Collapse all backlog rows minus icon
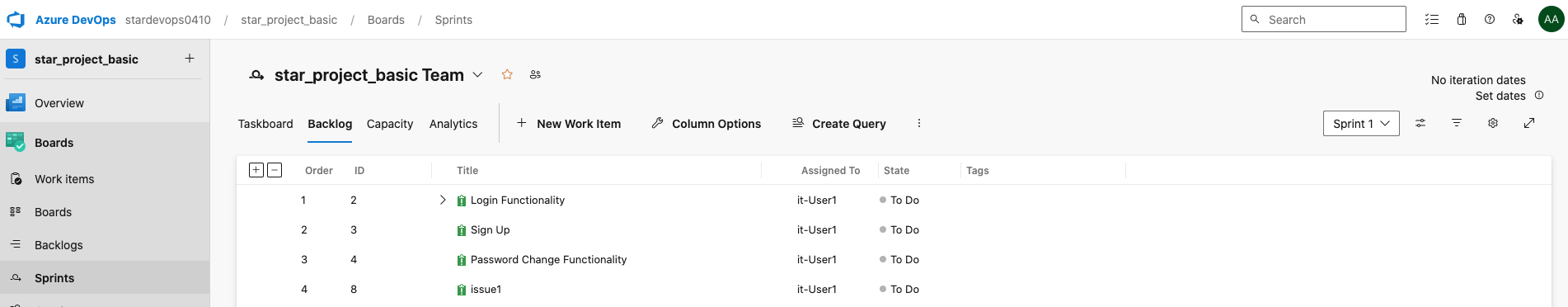The image size is (1568, 307). tap(275, 170)
